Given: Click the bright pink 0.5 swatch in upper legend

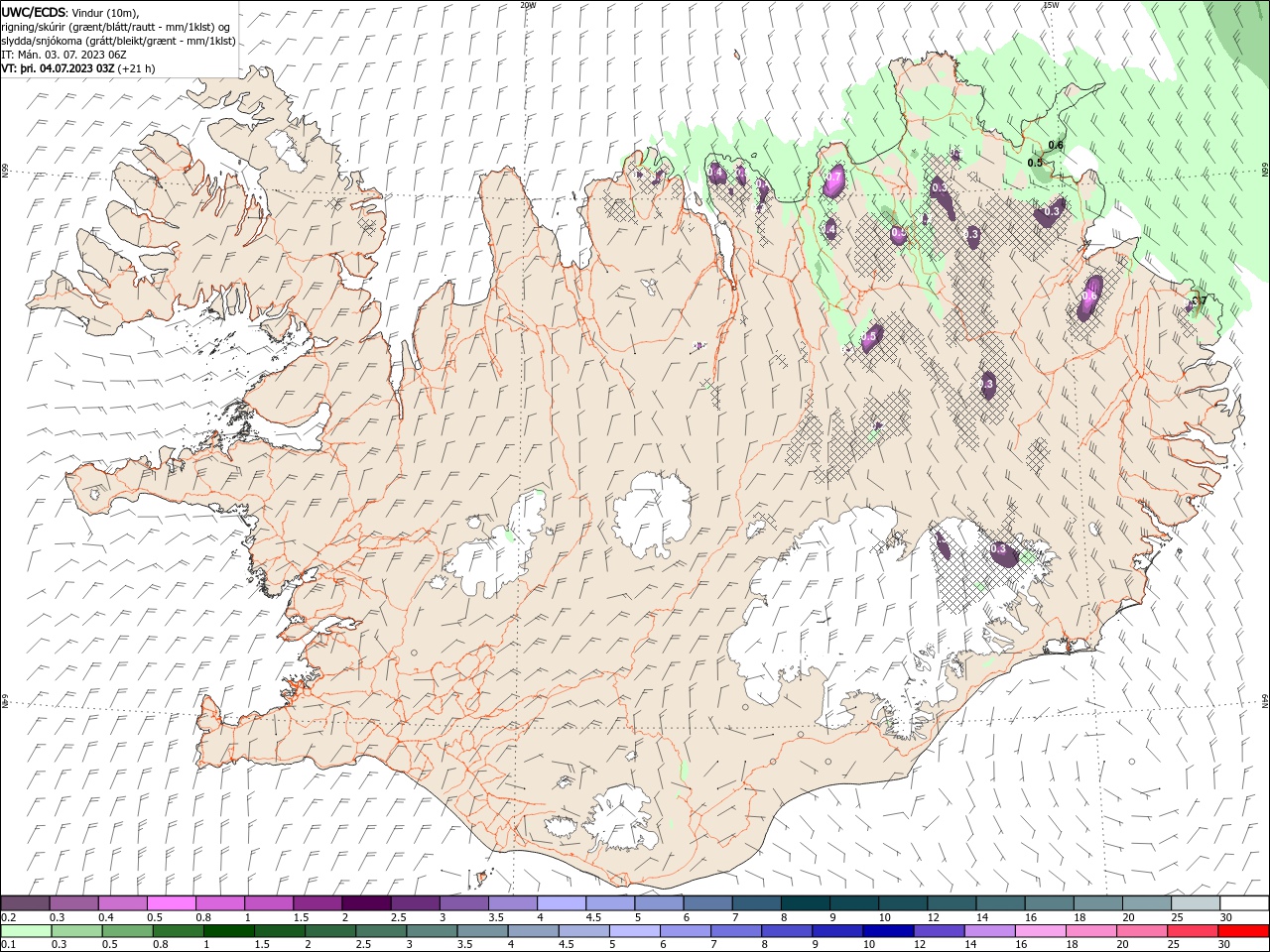Looking at the screenshot, I should point(172,903).
